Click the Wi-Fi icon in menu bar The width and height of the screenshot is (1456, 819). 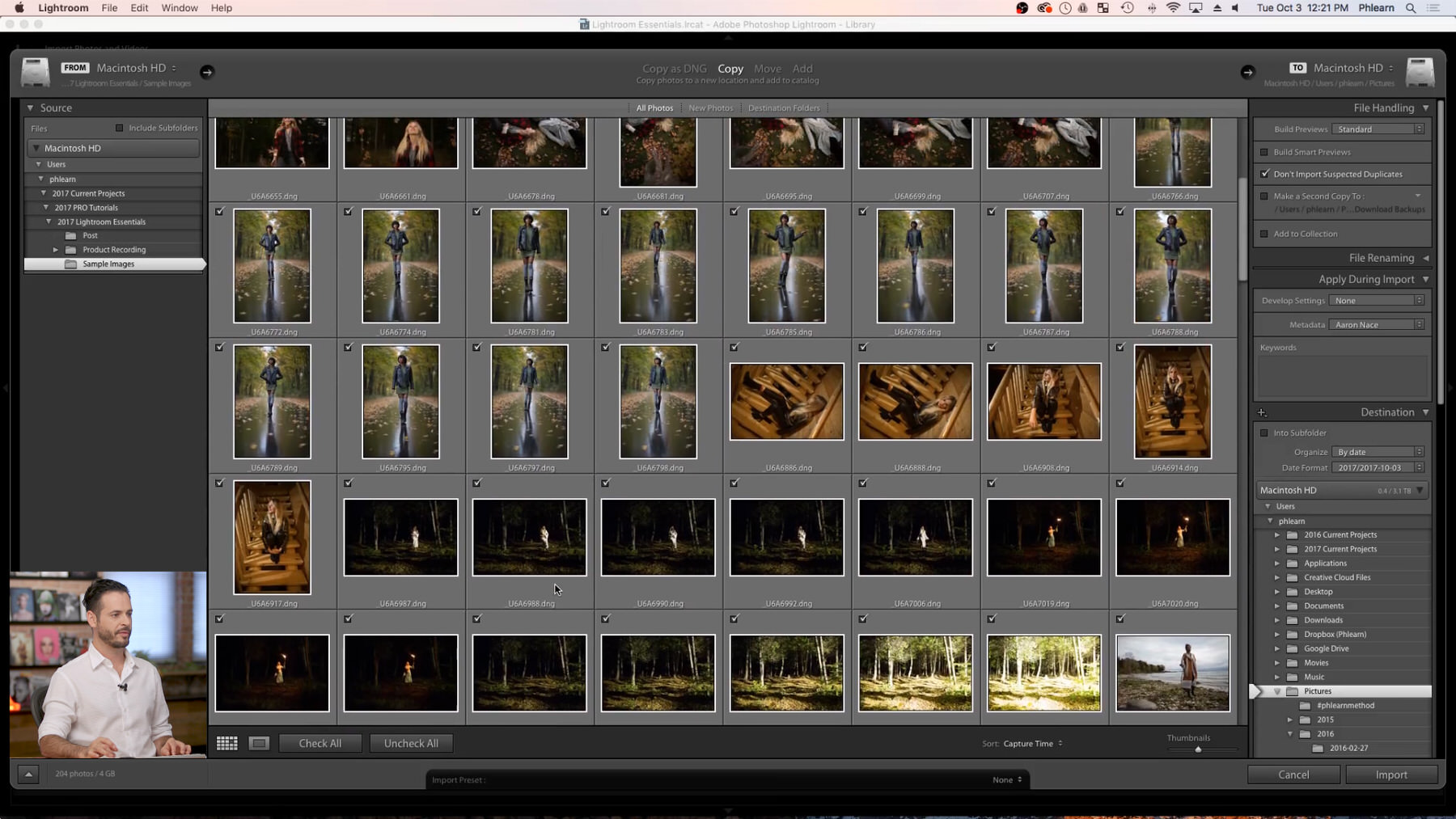[1173, 8]
